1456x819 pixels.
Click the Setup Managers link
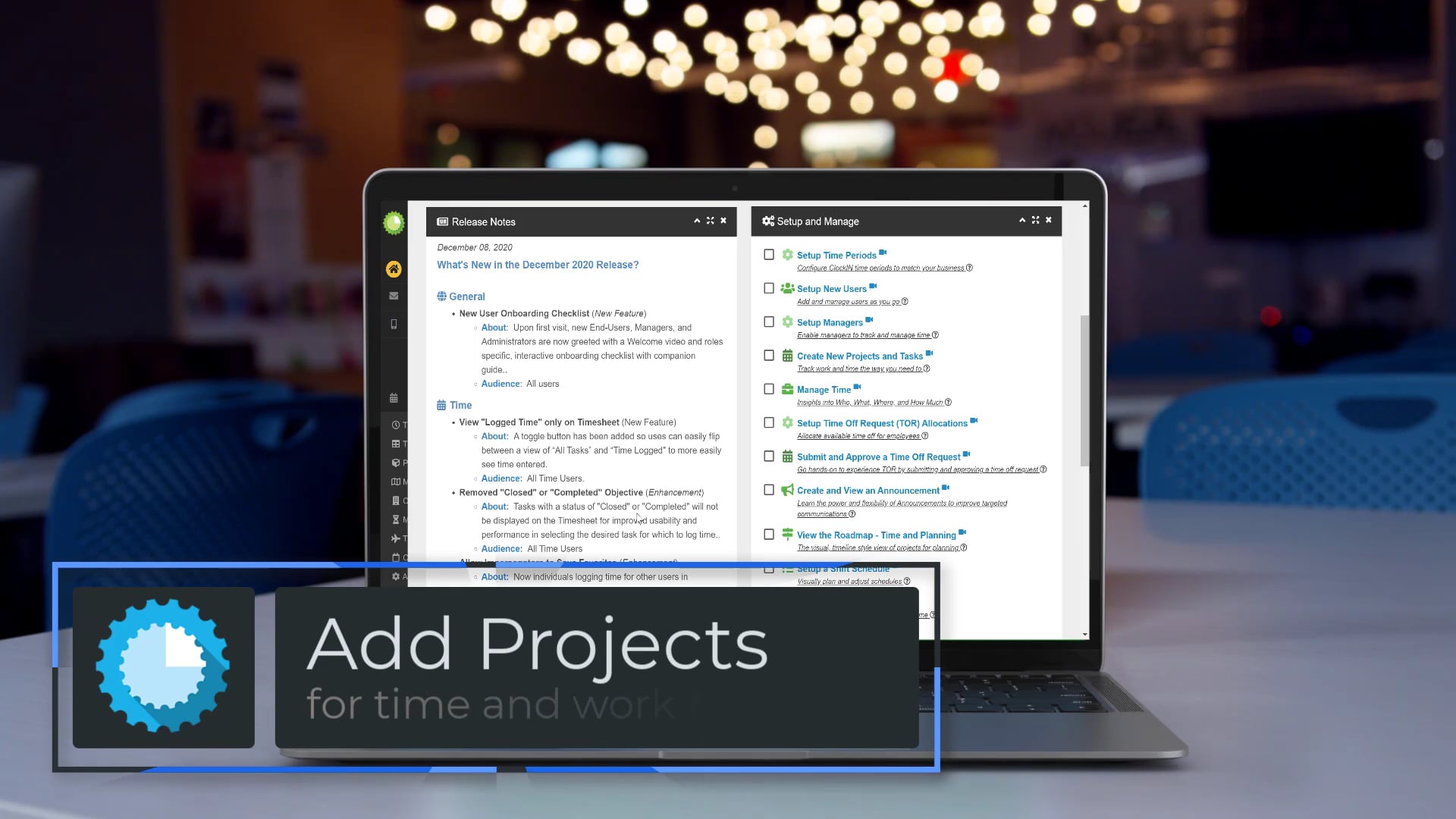pyautogui.click(x=830, y=323)
